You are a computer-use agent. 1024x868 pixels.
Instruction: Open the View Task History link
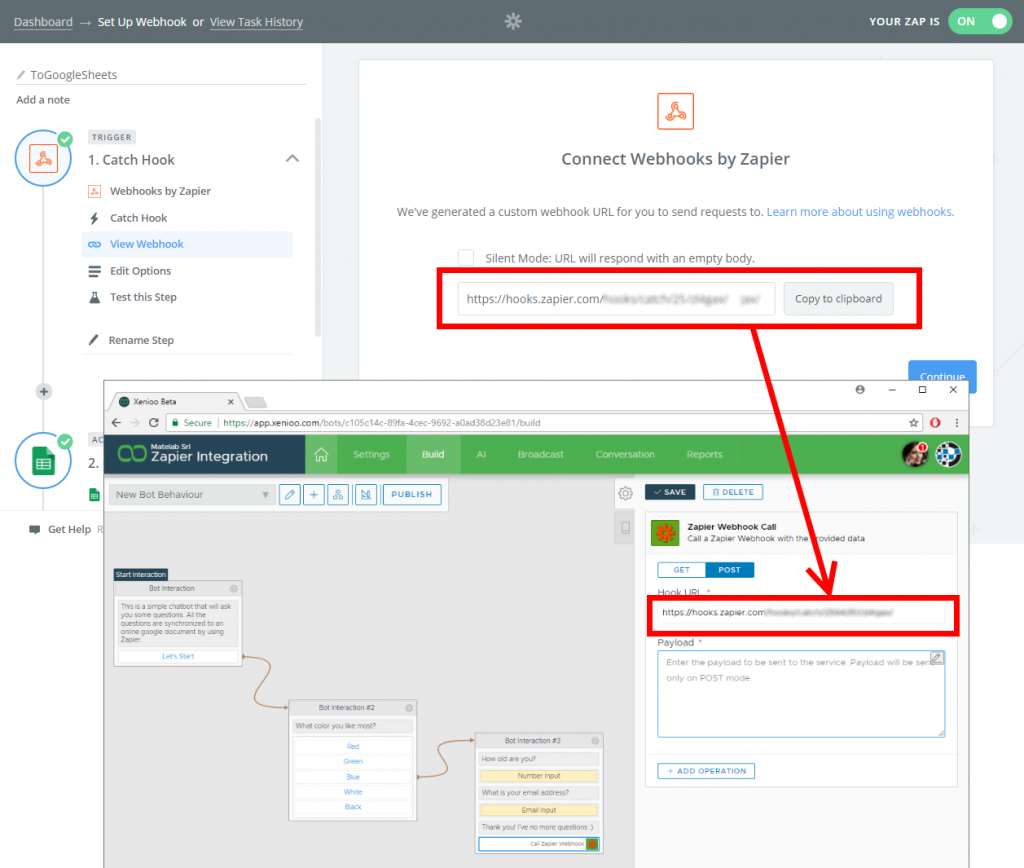click(x=256, y=22)
